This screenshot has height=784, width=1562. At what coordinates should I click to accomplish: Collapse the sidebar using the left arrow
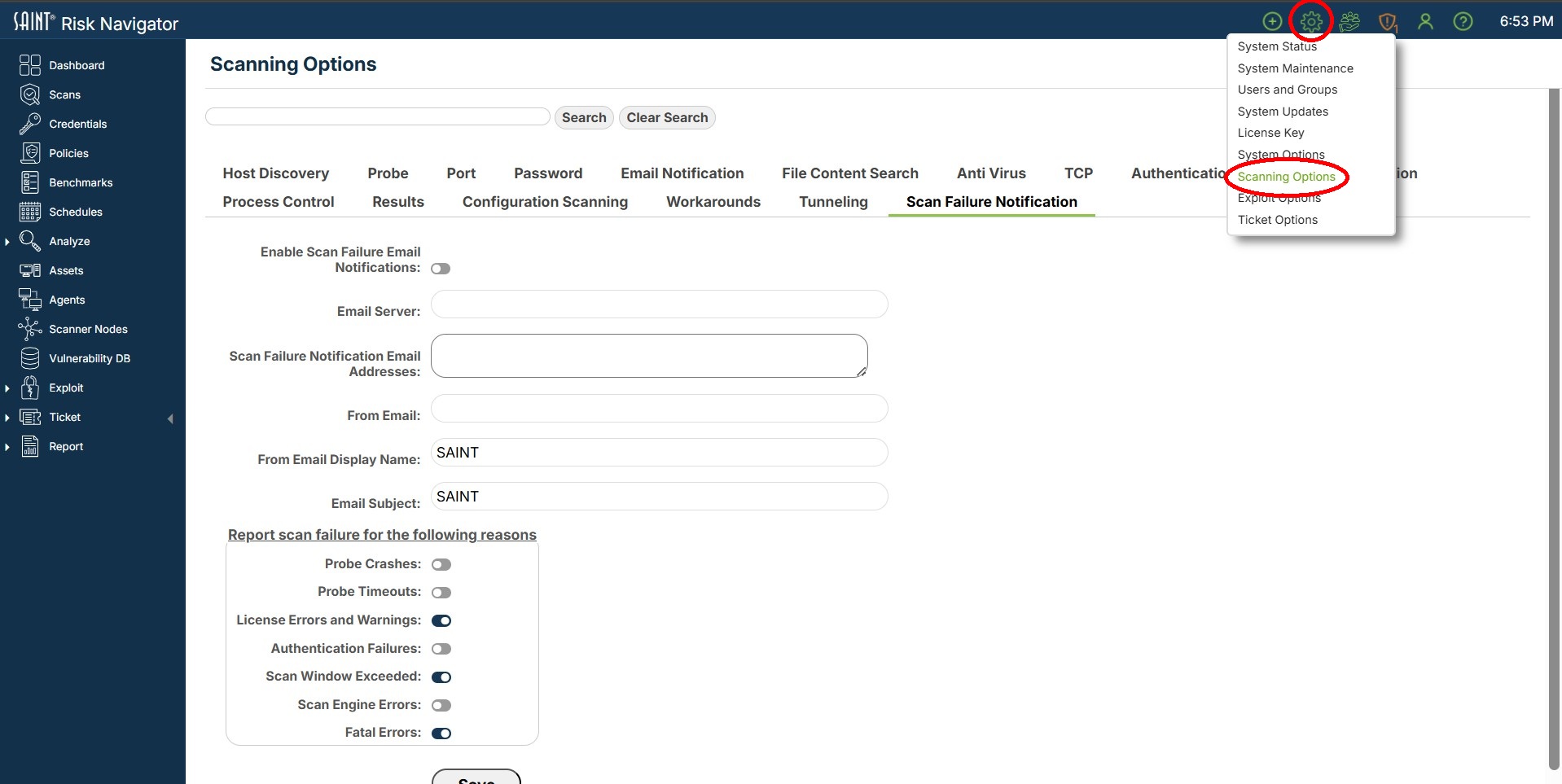(x=170, y=418)
